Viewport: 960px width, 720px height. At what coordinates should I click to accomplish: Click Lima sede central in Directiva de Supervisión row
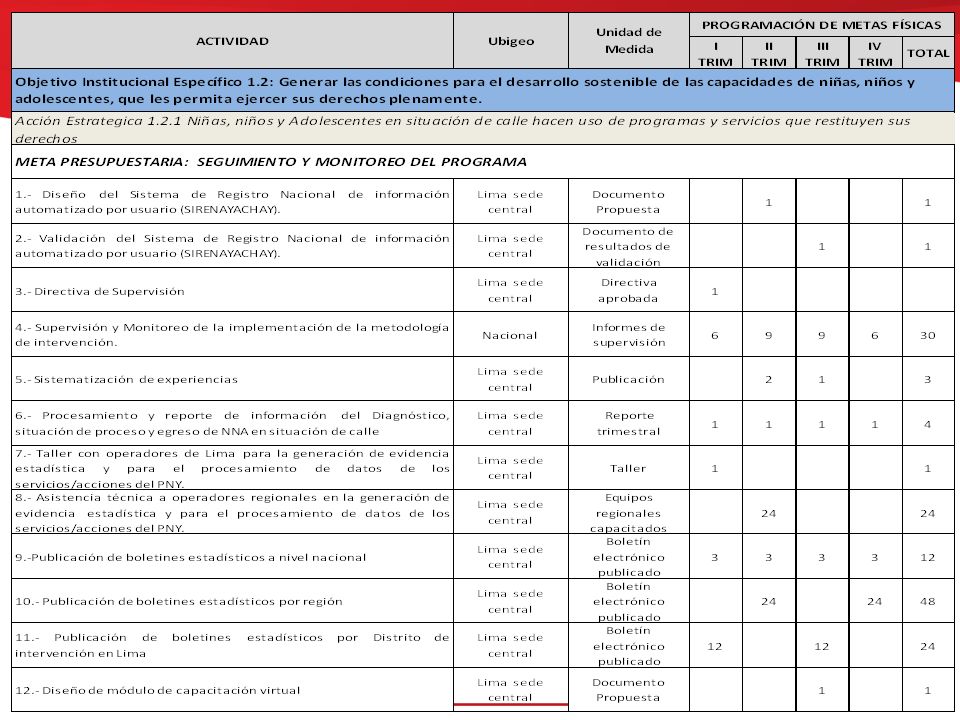tap(510, 290)
